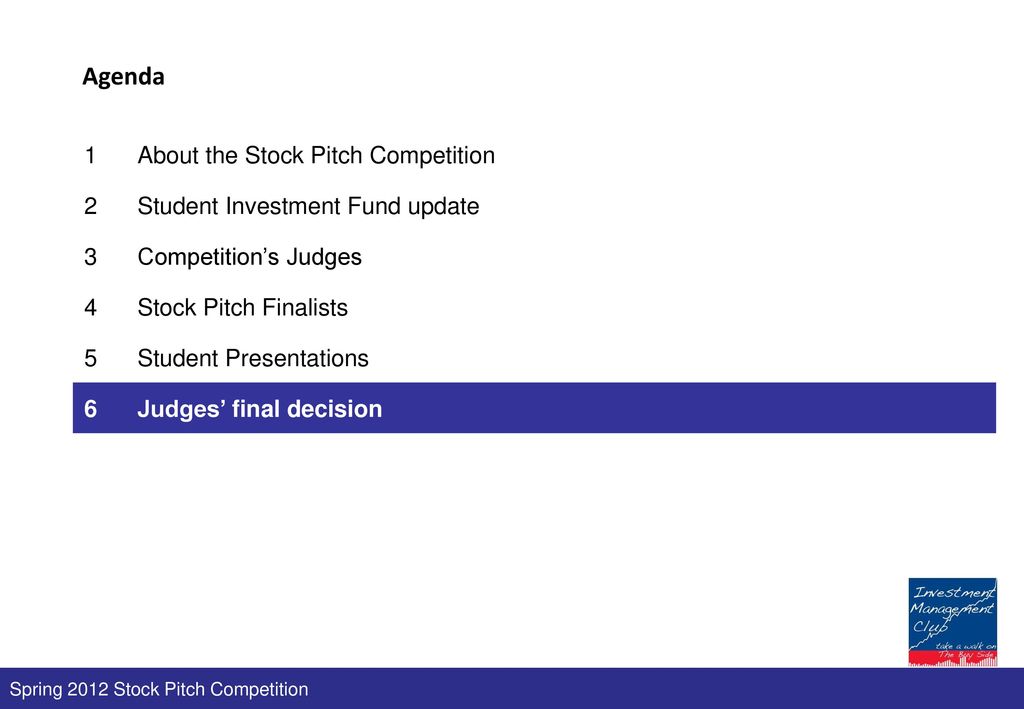Click the word Investment in the logo
1024x709 pixels.
(954, 591)
